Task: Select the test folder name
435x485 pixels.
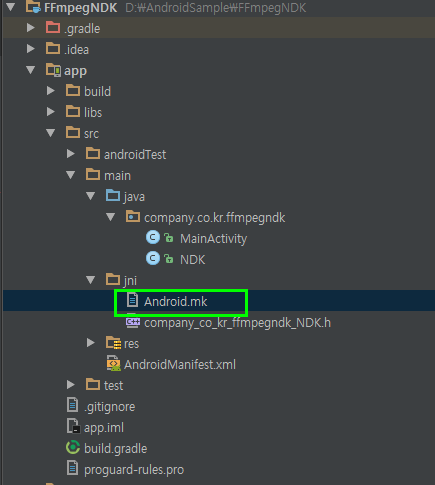Action: [113, 386]
